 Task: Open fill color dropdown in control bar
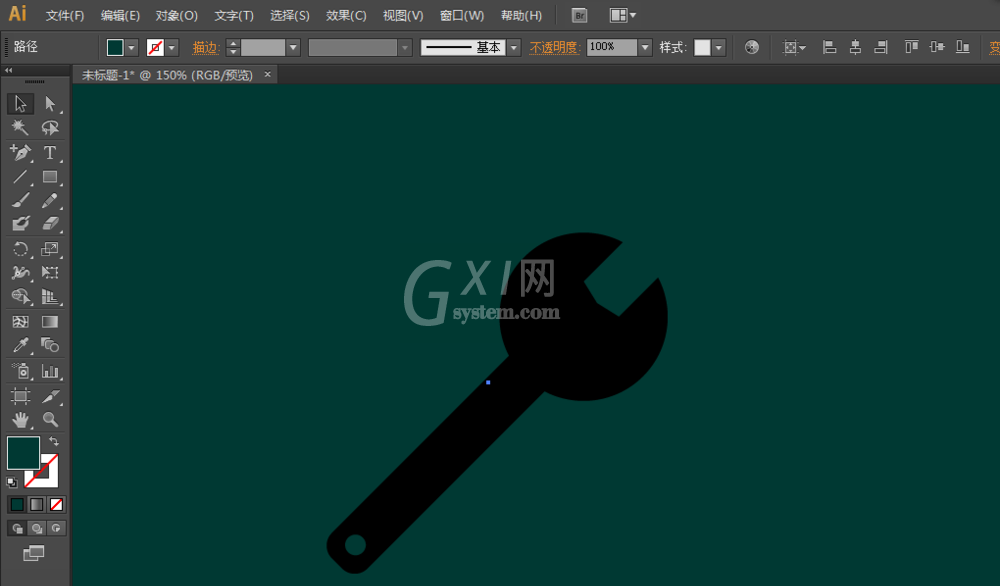pyautogui.click(x=131, y=48)
